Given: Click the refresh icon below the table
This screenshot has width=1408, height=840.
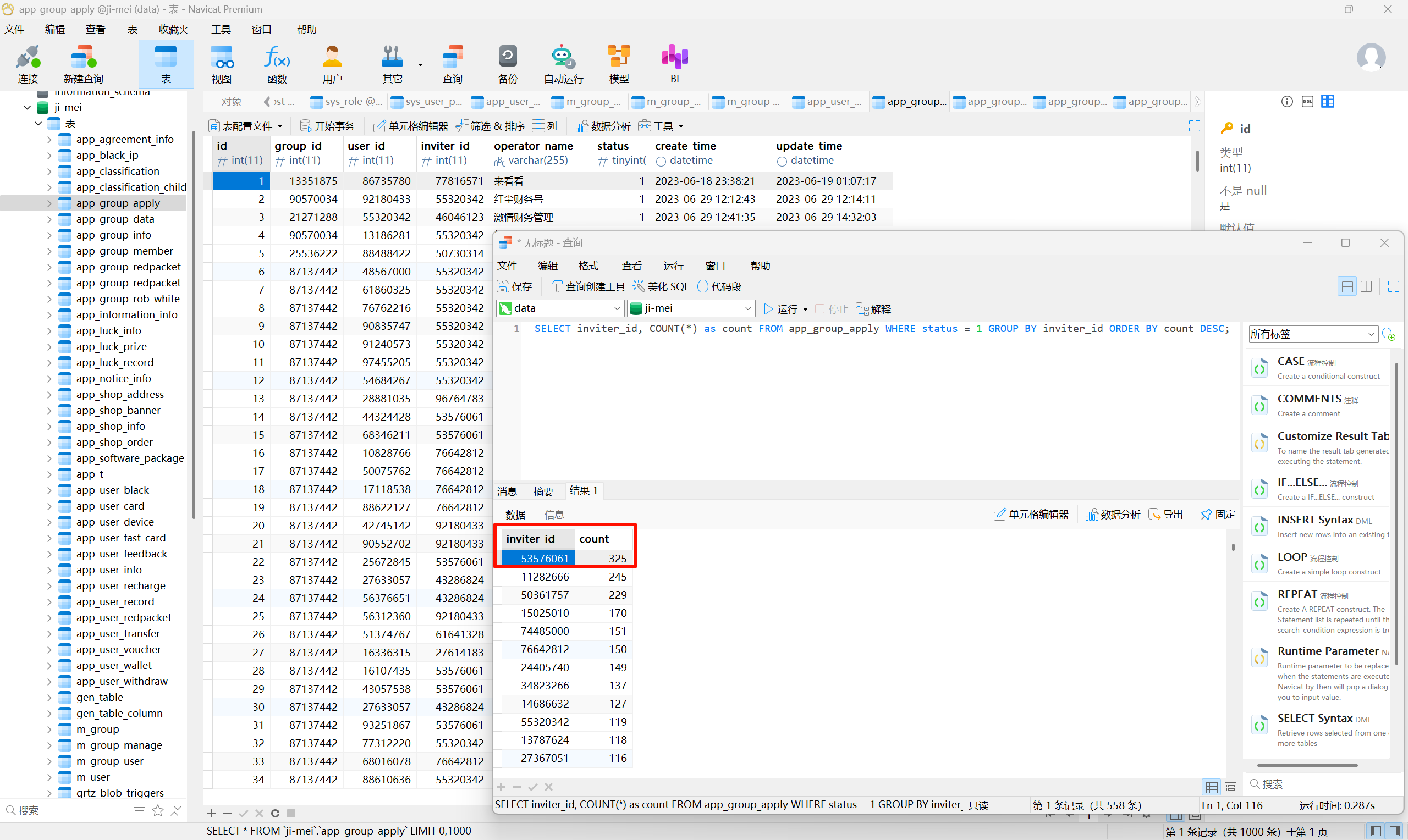Looking at the screenshot, I should [x=275, y=814].
